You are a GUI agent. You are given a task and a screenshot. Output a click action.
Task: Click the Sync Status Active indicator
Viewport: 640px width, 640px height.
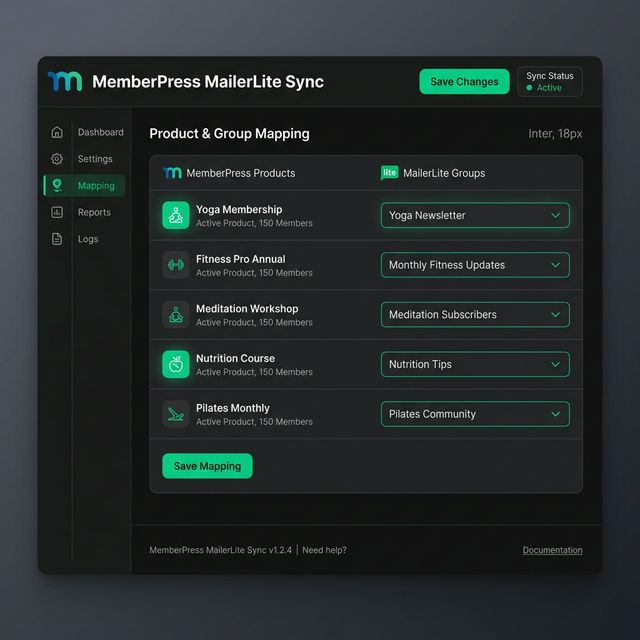(x=550, y=82)
